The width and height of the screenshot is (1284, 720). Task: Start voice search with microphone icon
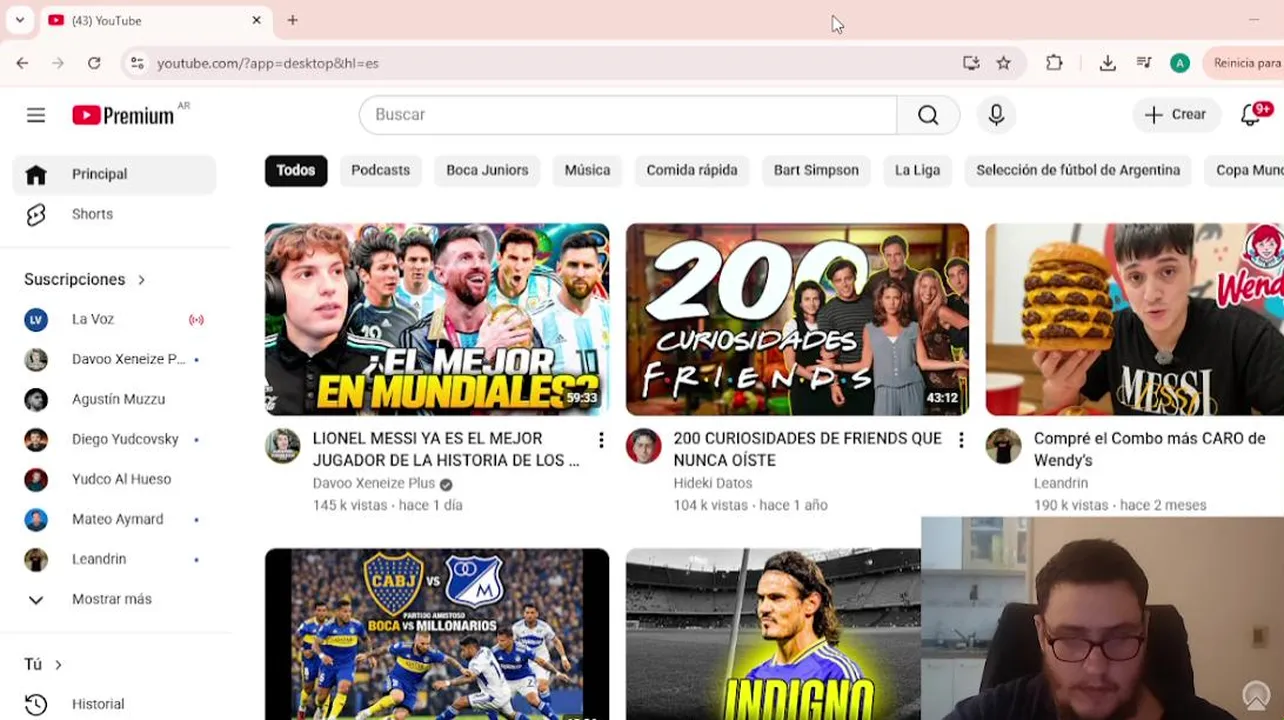[996, 115]
